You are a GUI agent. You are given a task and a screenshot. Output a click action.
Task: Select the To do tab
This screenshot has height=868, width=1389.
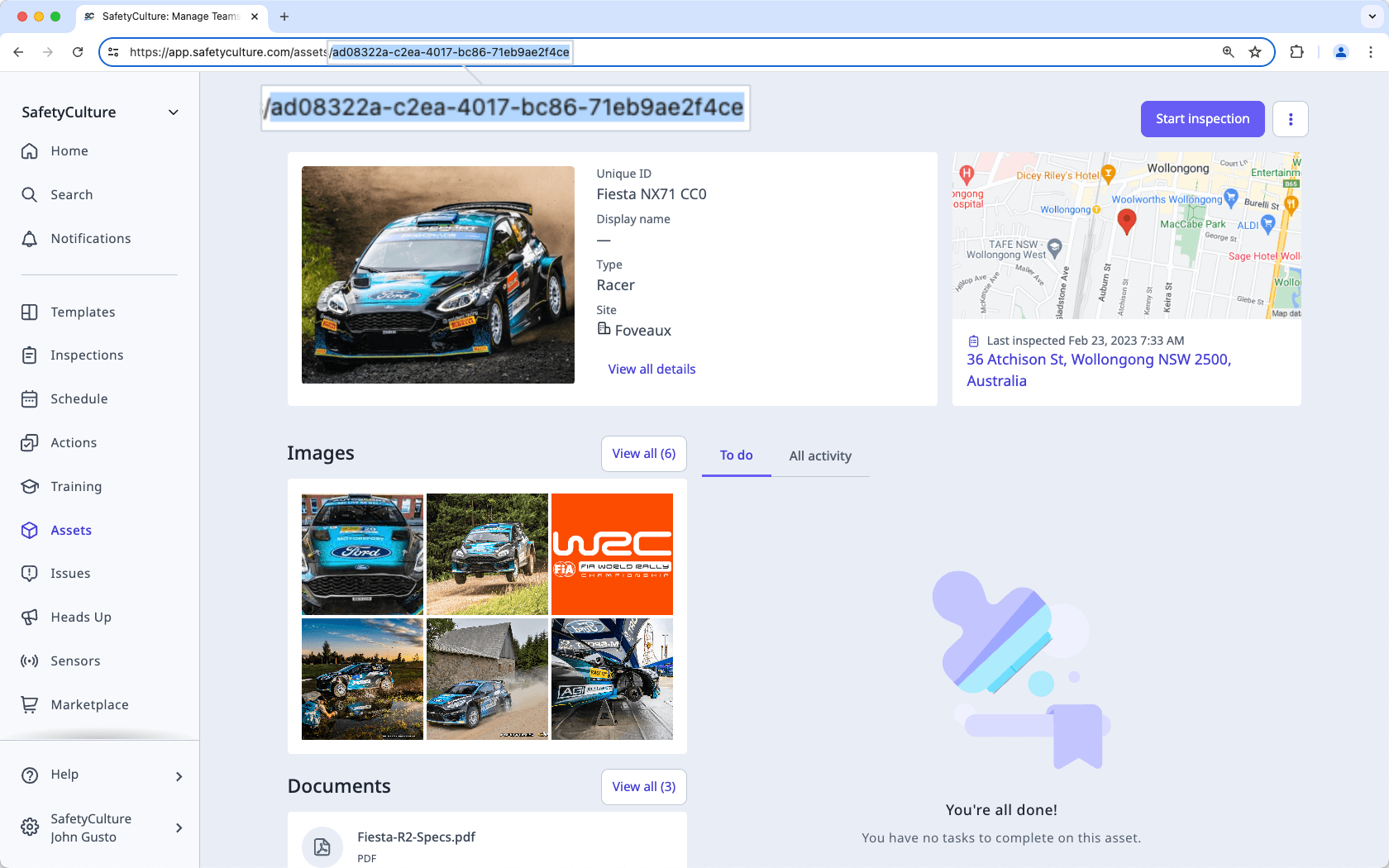[x=735, y=455]
